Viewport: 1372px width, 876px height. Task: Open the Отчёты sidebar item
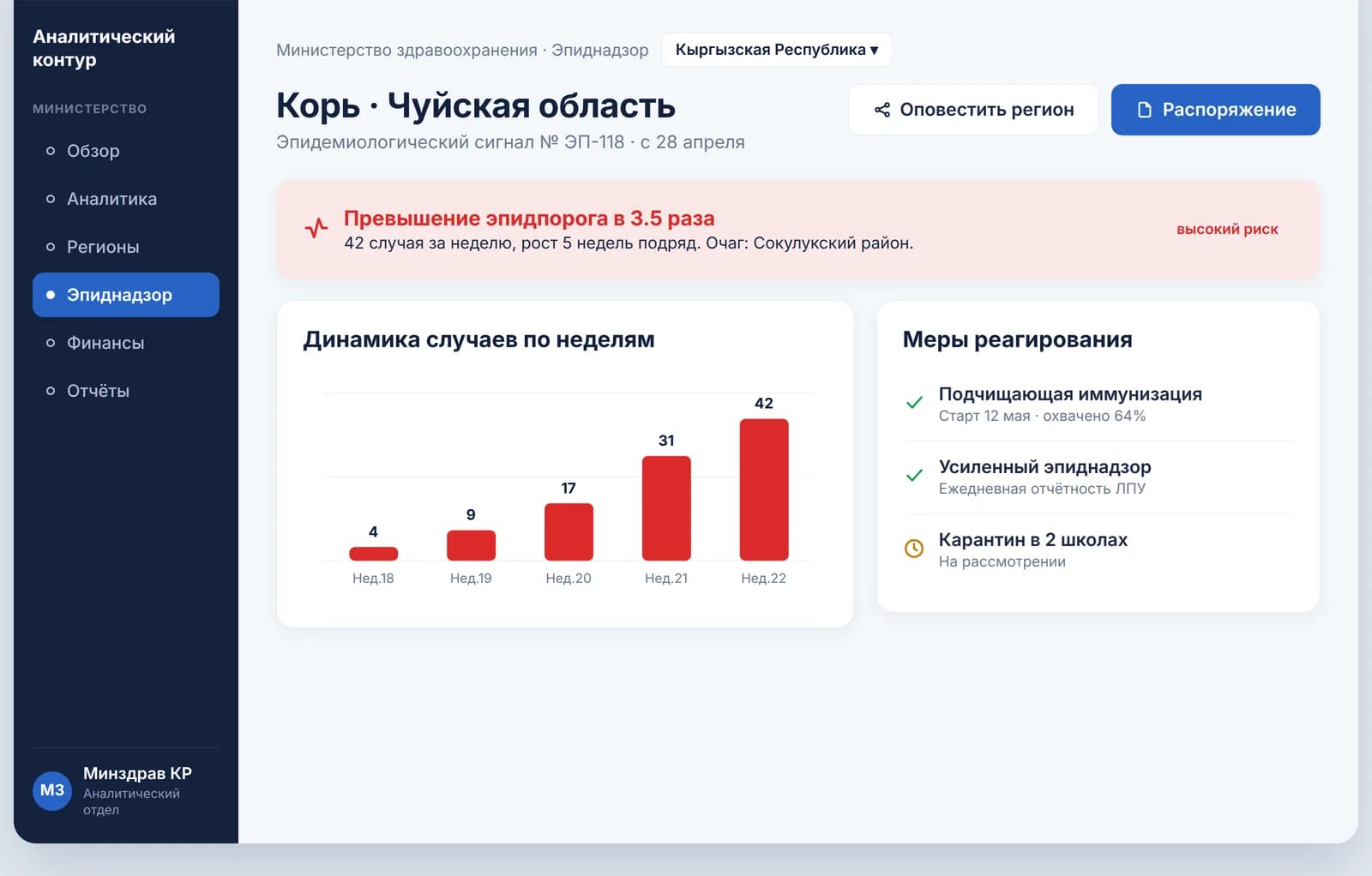(x=126, y=391)
